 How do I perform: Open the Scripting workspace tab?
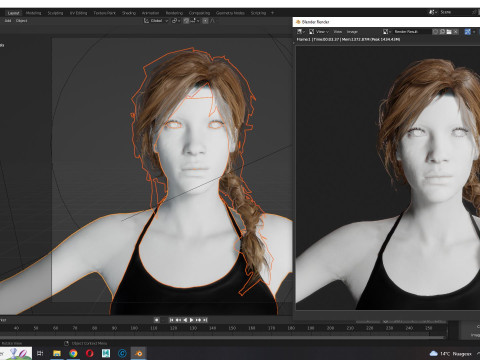click(258, 13)
